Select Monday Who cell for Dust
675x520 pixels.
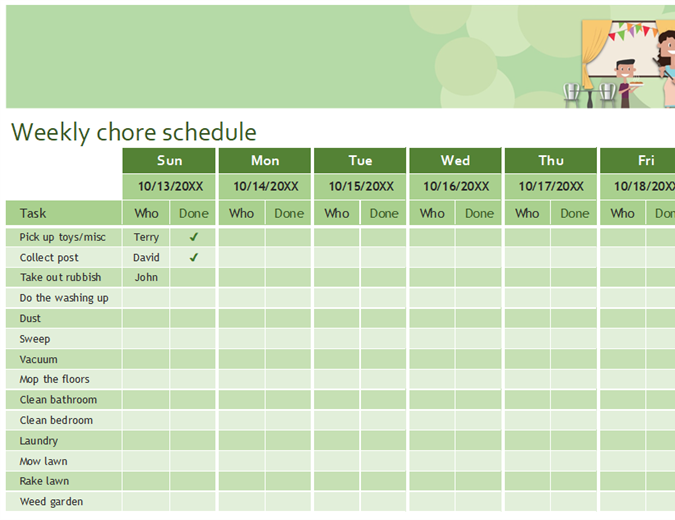242,318
